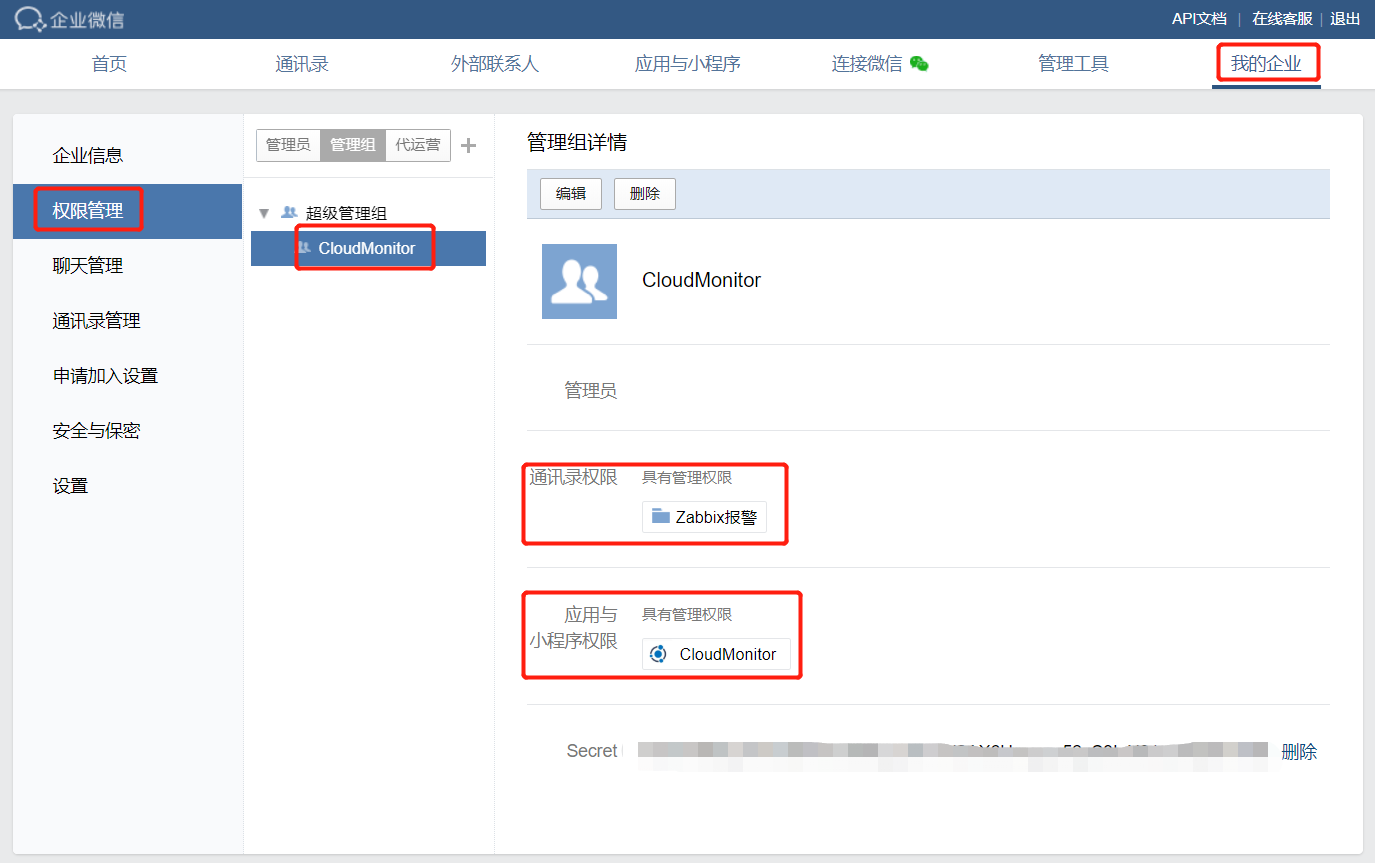Viewport: 1375px width, 863px height.
Task: Collapse the 超级管理组 tree node
Action: [264, 213]
